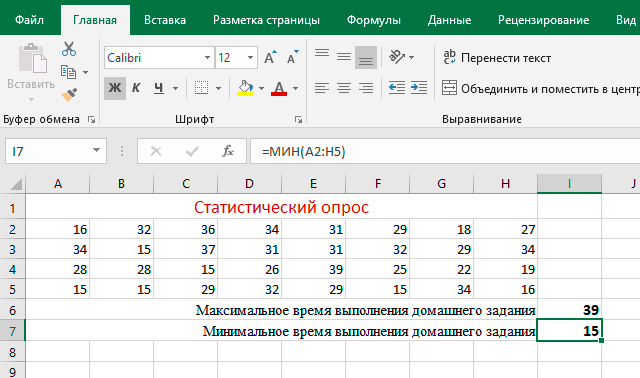This screenshot has width=640, height=378.
Task: Click the borders icon
Action: (201, 88)
